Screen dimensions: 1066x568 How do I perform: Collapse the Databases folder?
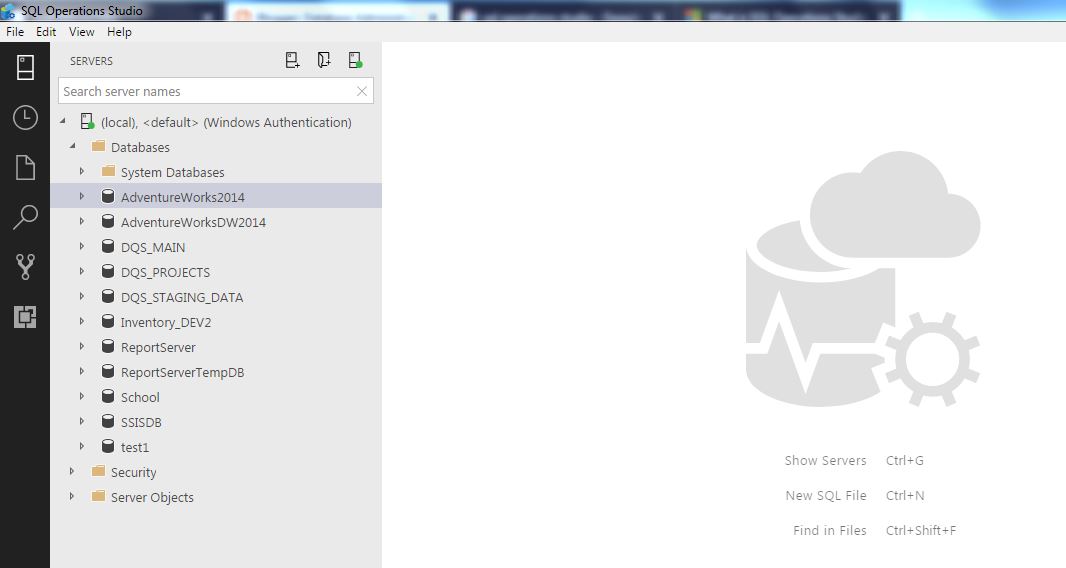pyautogui.click(x=73, y=146)
